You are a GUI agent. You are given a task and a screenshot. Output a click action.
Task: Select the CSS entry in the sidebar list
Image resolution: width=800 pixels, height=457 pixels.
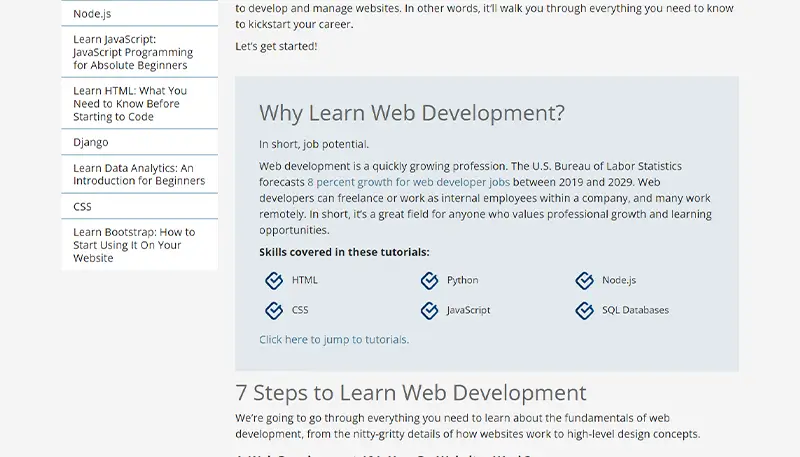[x=82, y=207]
